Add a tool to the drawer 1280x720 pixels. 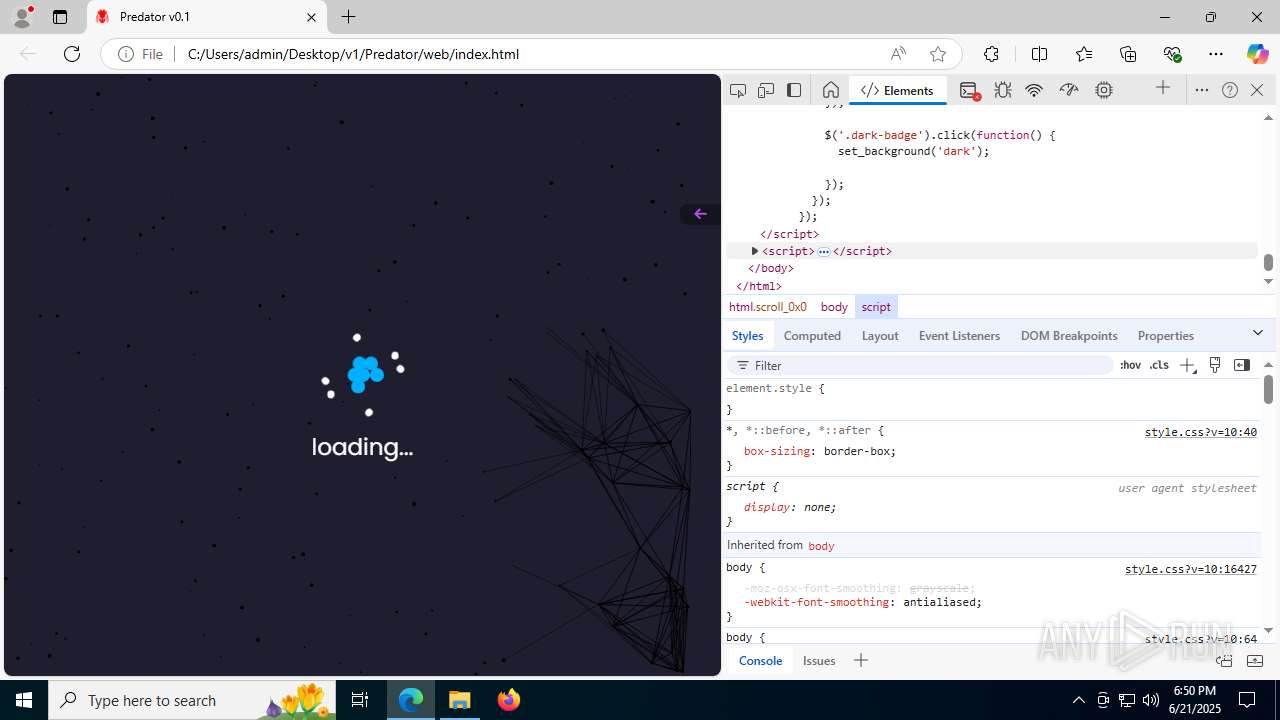861,660
